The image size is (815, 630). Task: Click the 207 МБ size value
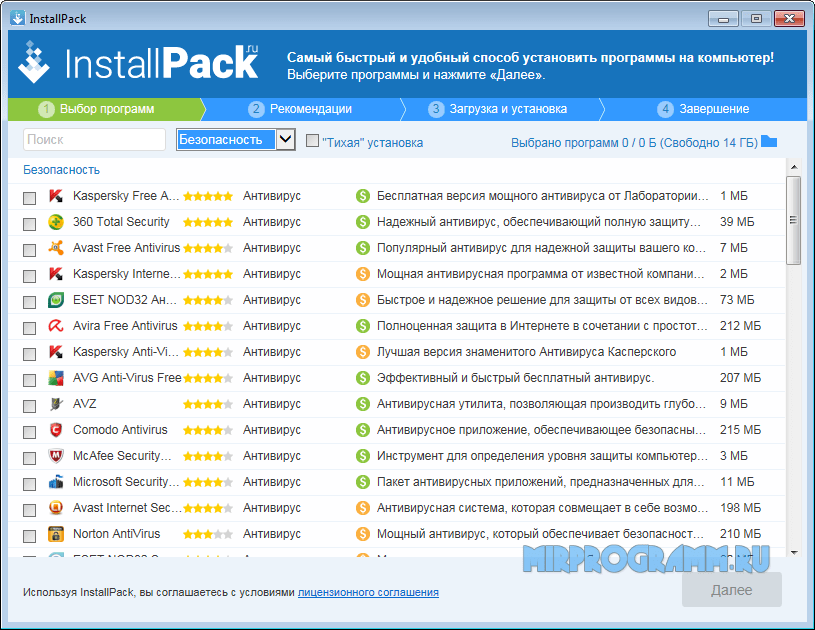740,378
